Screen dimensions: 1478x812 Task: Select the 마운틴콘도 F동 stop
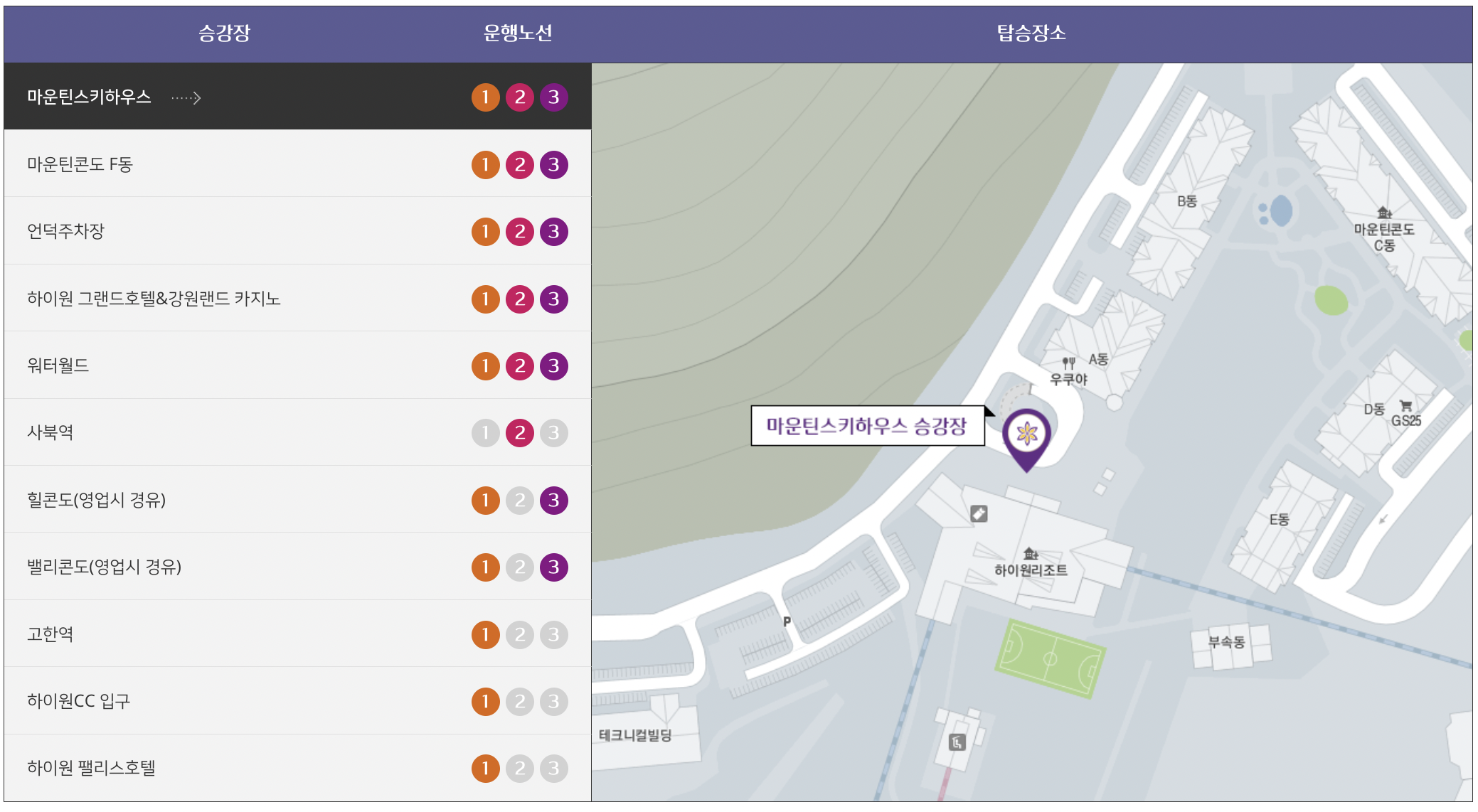tap(297, 164)
